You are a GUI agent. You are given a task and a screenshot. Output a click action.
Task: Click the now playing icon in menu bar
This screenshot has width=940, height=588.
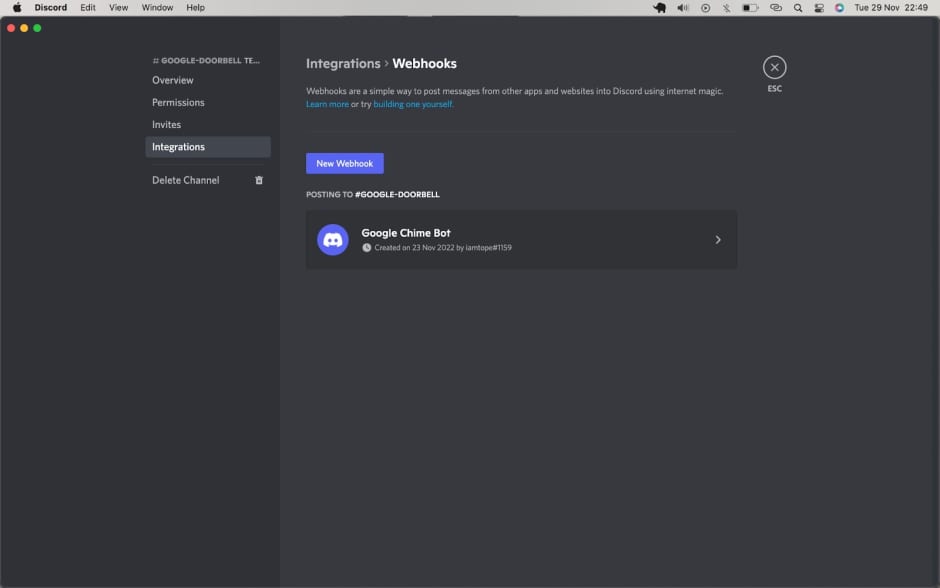(x=706, y=8)
